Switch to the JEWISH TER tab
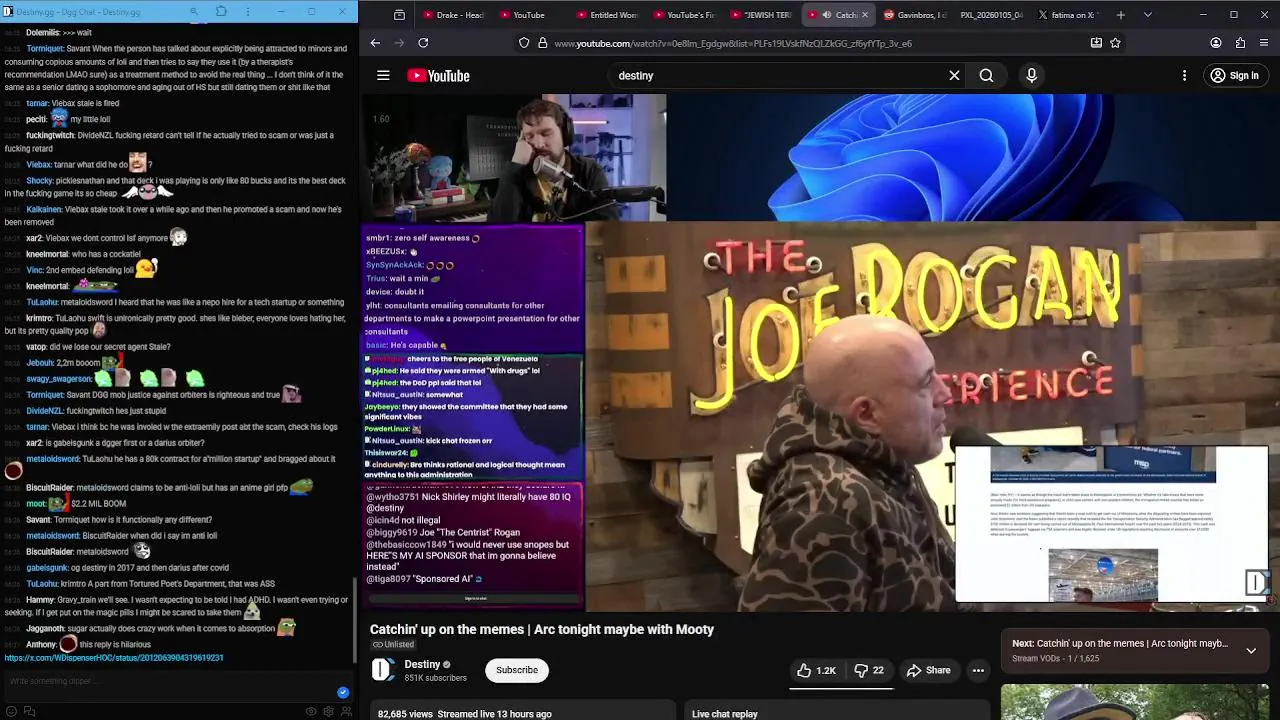Screen dimensions: 1280x720 click(762, 15)
